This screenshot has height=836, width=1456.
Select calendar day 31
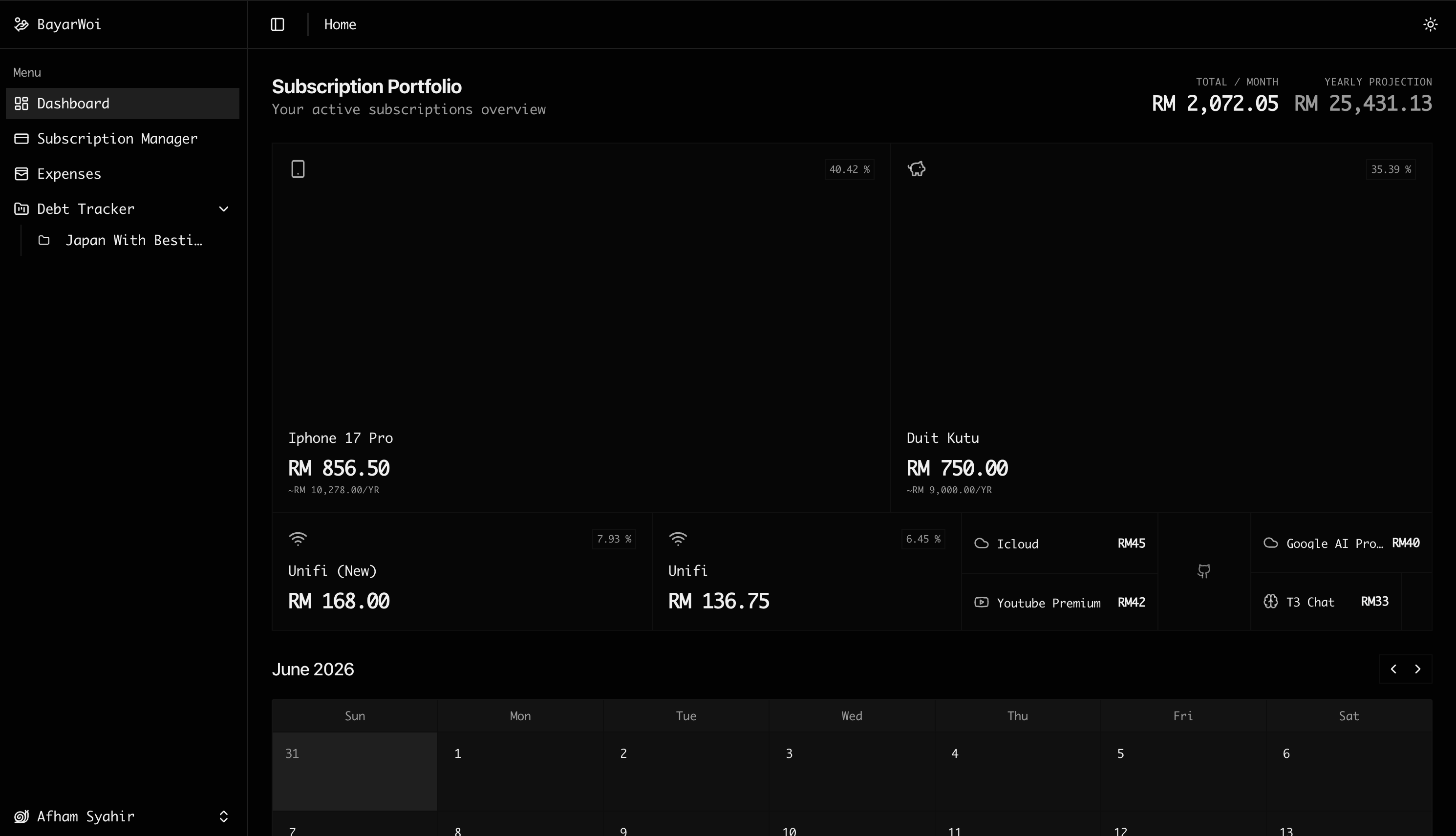point(354,771)
